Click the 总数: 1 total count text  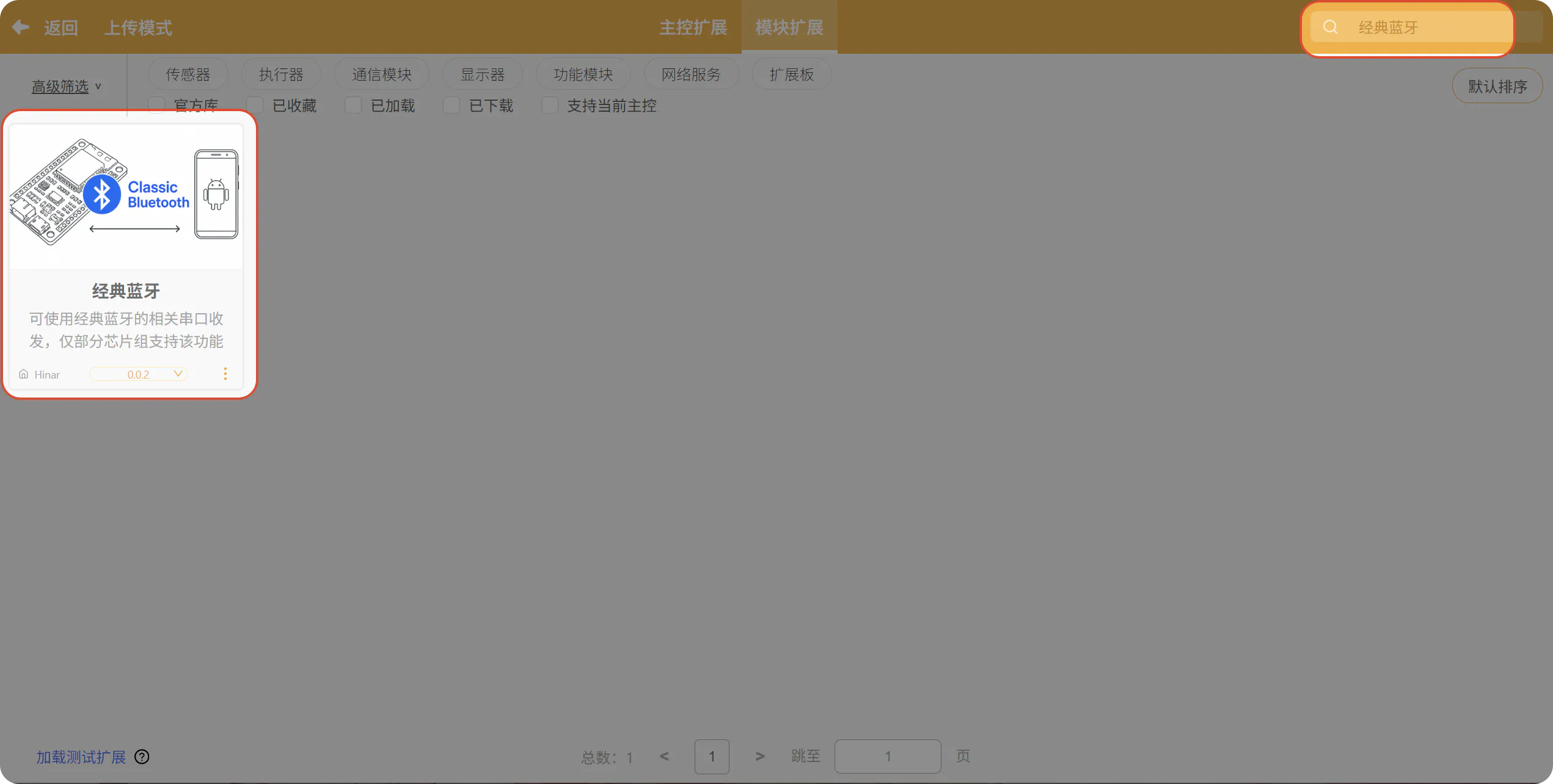click(x=607, y=757)
